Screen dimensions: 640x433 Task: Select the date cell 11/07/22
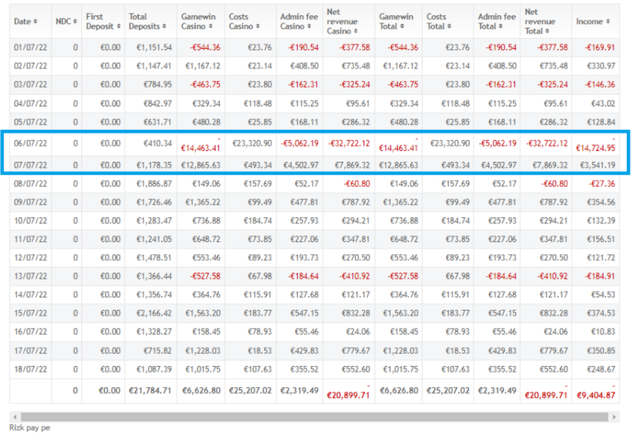pos(31,239)
